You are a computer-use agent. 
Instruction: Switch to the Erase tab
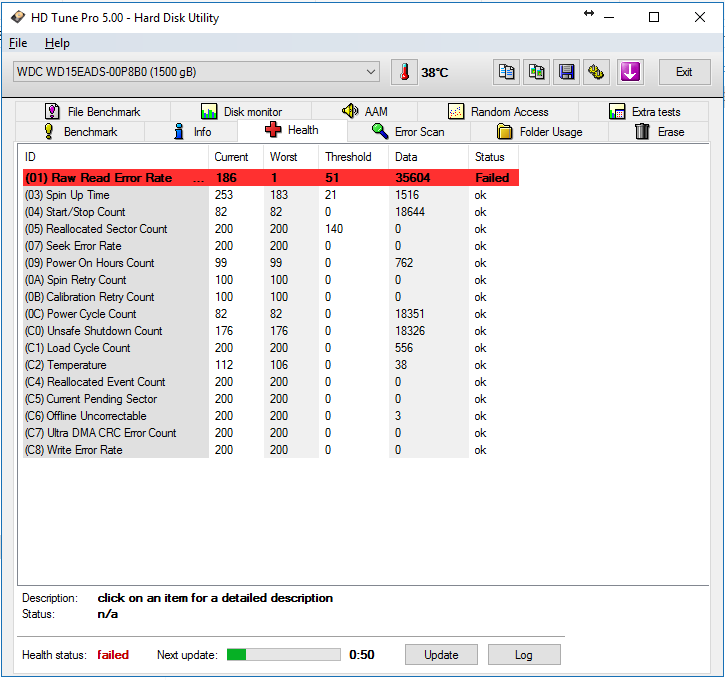point(659,132)
